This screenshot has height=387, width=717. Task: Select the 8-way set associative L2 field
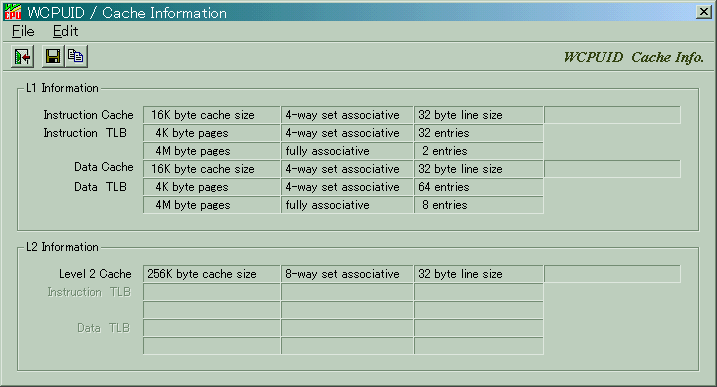pyautogui.click(x=347, y=274)
